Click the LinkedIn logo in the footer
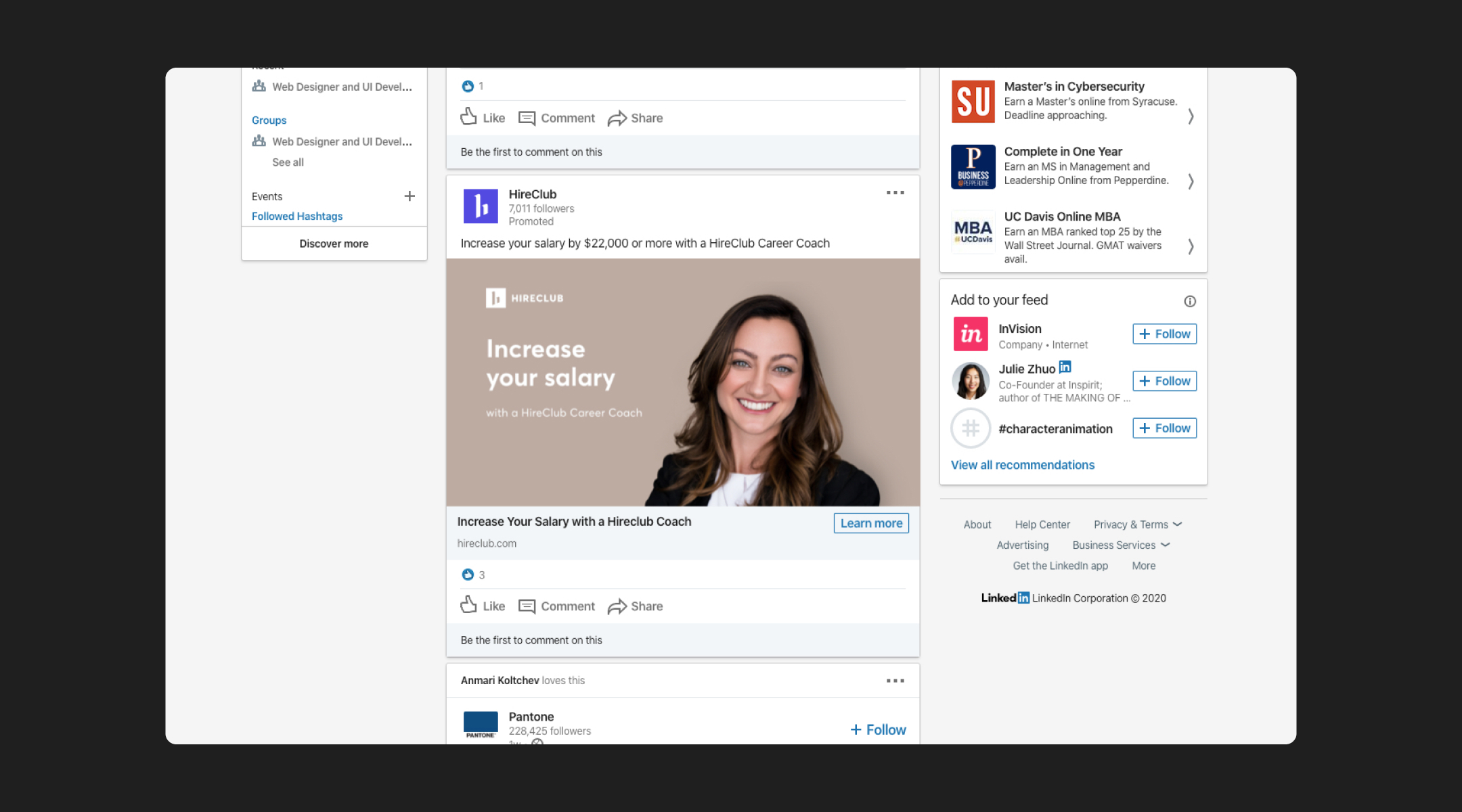1462x812 pixels. pyautogui.click(x=1005, y=598)
